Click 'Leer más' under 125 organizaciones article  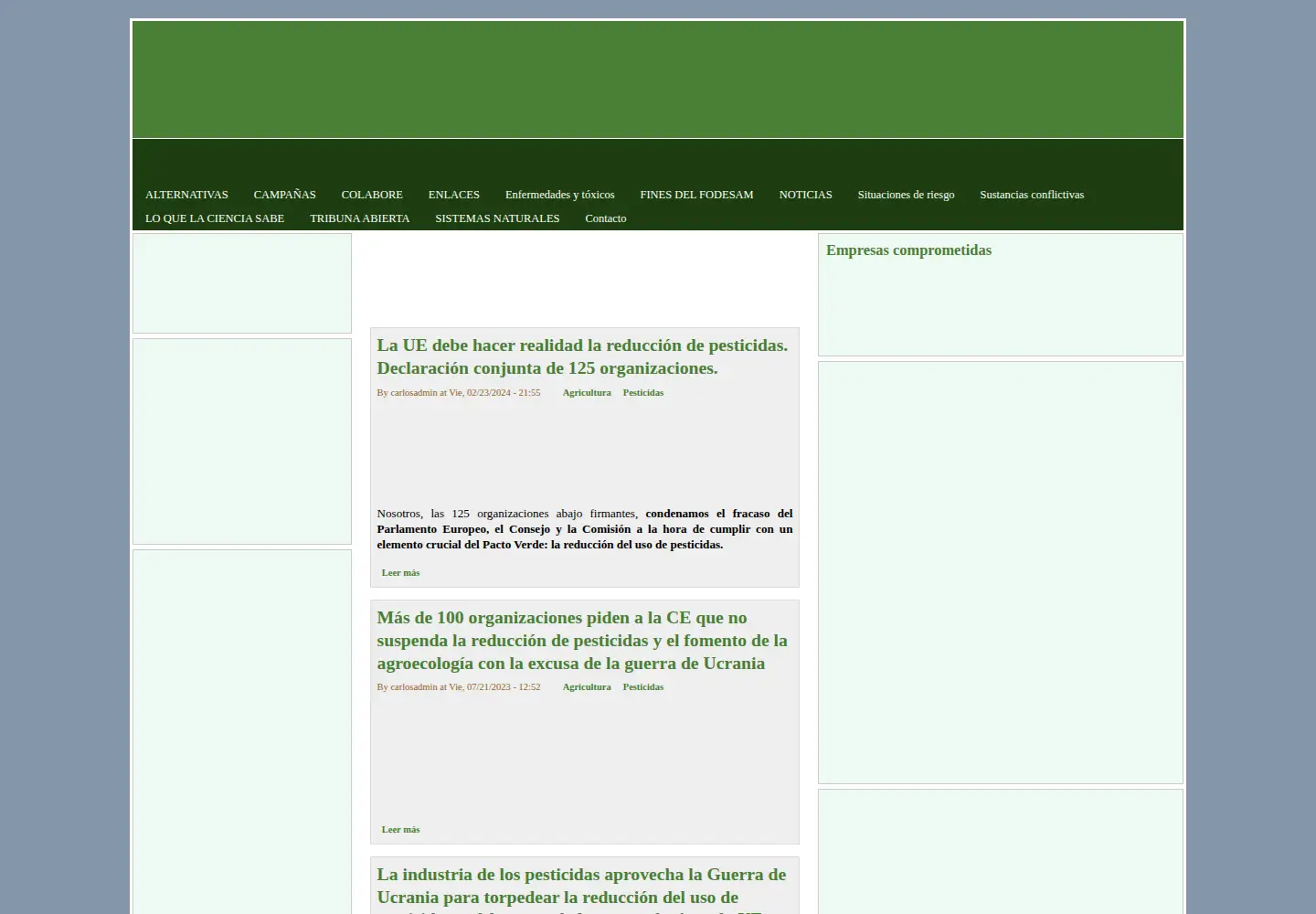coord(400,573)
